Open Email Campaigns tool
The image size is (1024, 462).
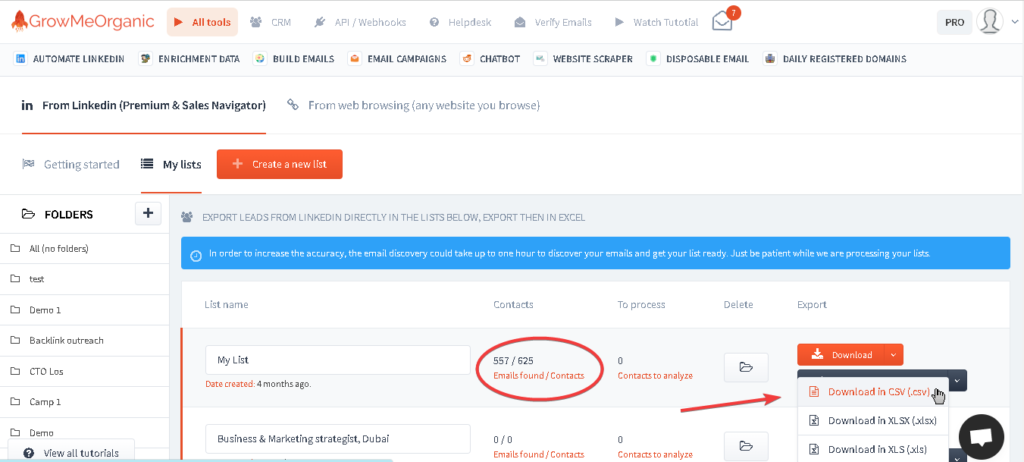coord(397,59)
